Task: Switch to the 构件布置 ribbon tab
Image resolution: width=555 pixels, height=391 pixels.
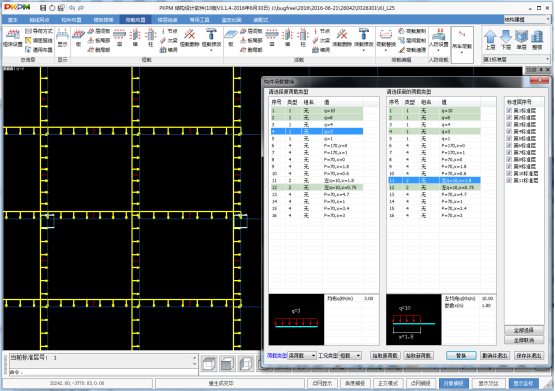Action: tap(71, 20)
